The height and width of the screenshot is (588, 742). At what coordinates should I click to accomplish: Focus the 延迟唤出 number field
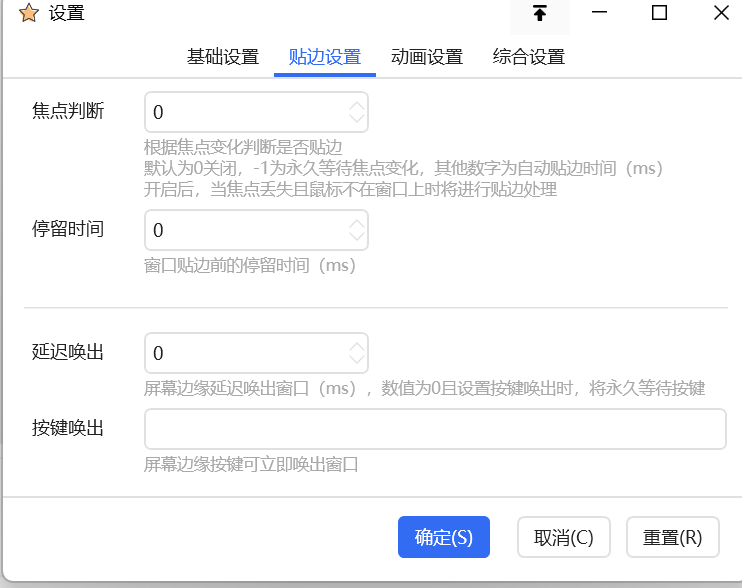point(245,353)
